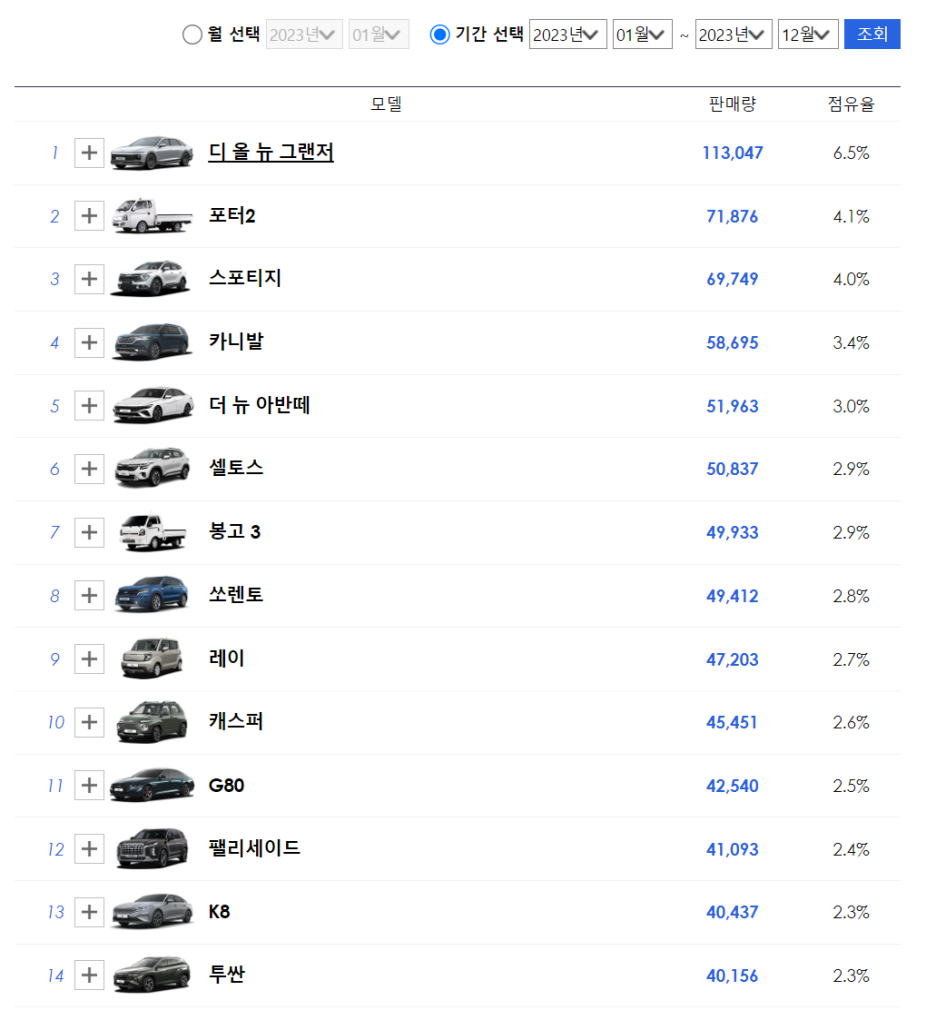Image resolution: width=936 pixels, height=1010 pixels.
Task: Click the 봉고 3 truck thumbnail
Action: tap(153, 532)
